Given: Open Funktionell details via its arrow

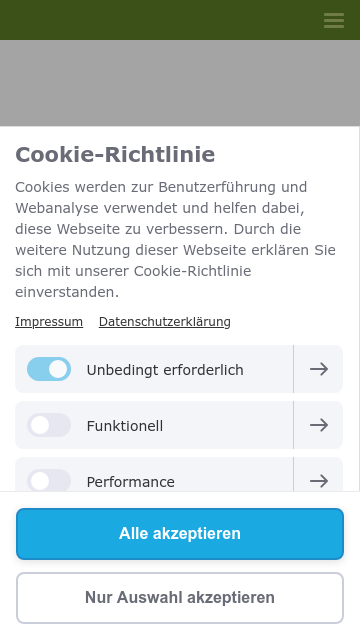Looking at the screenshot, I should point(318,425).
